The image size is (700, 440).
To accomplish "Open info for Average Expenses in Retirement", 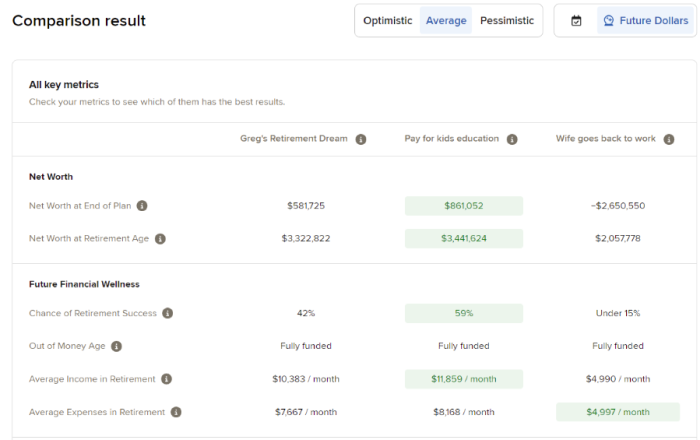I will pos(175,412).
